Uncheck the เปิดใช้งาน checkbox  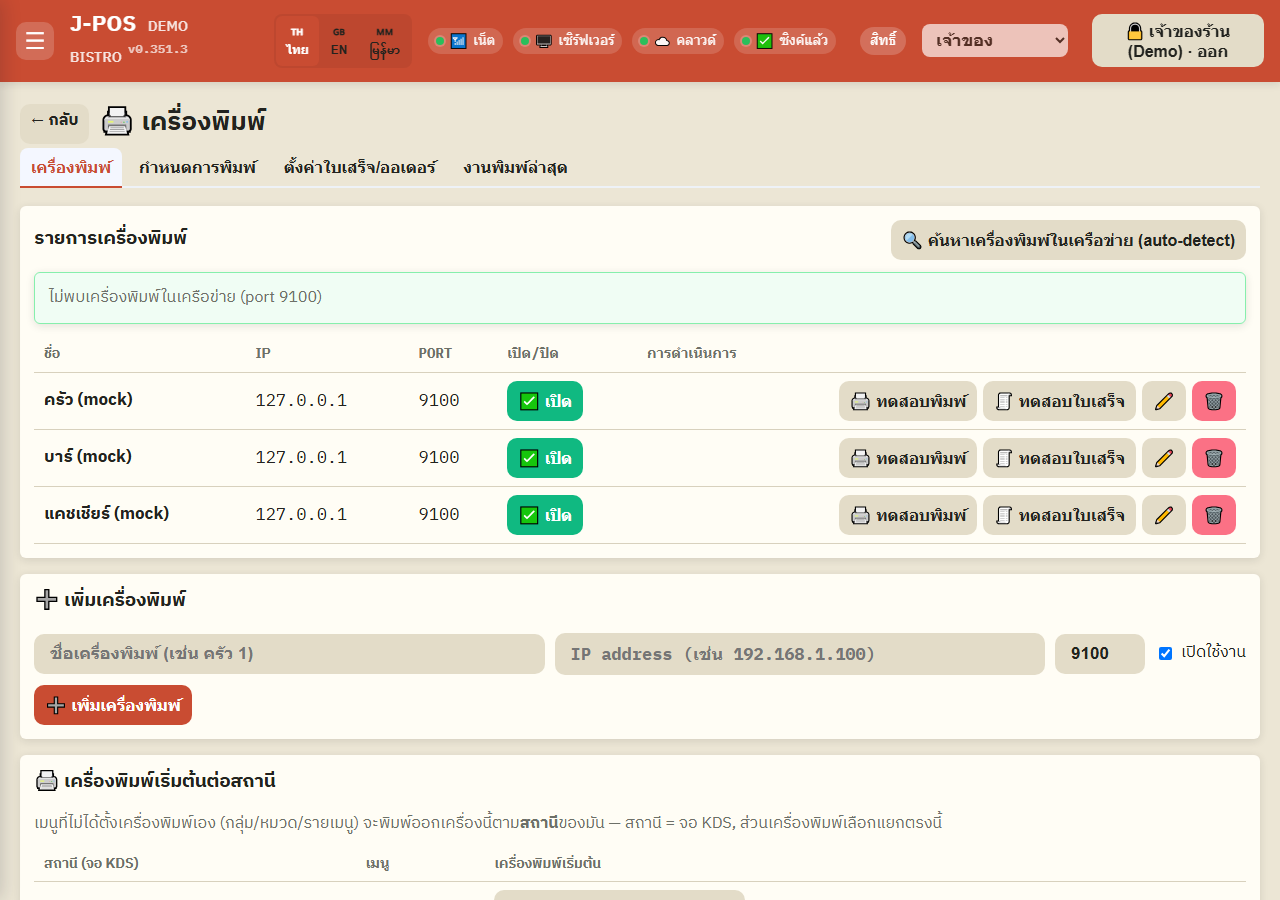(x=1165, y=653)
